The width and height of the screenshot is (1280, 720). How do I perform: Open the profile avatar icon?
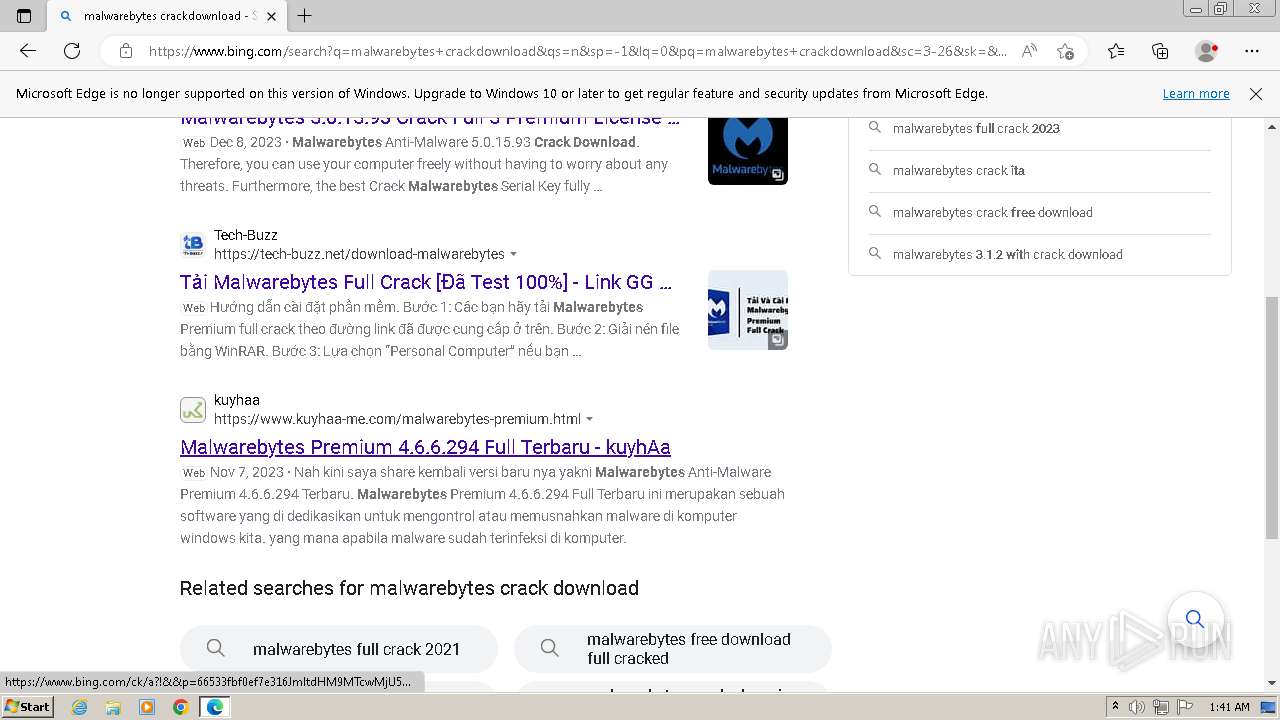coord(1207,51)
